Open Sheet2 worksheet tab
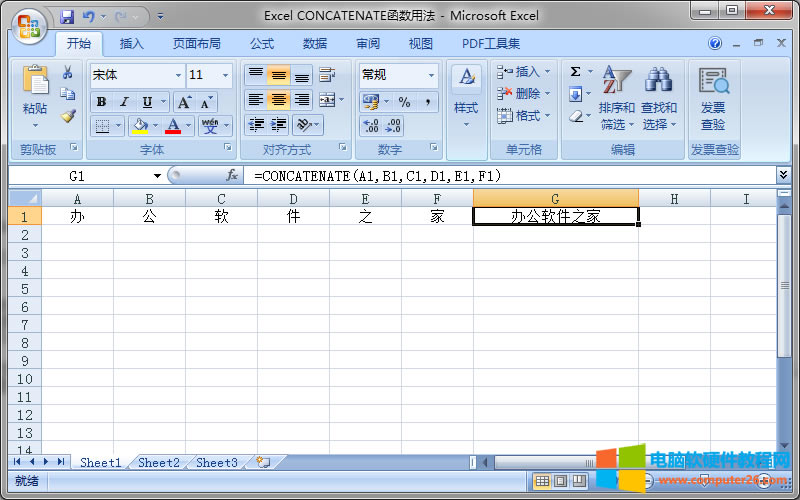Screen dimensions: 800x500 [159, 463]
